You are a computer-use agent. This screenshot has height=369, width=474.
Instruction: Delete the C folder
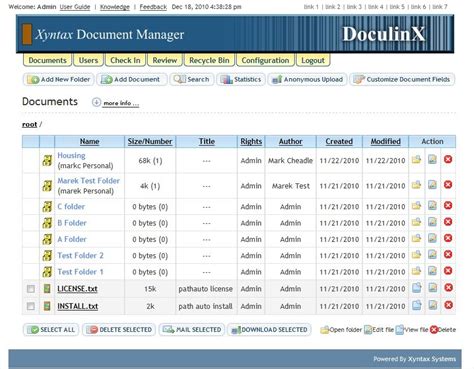448,206
